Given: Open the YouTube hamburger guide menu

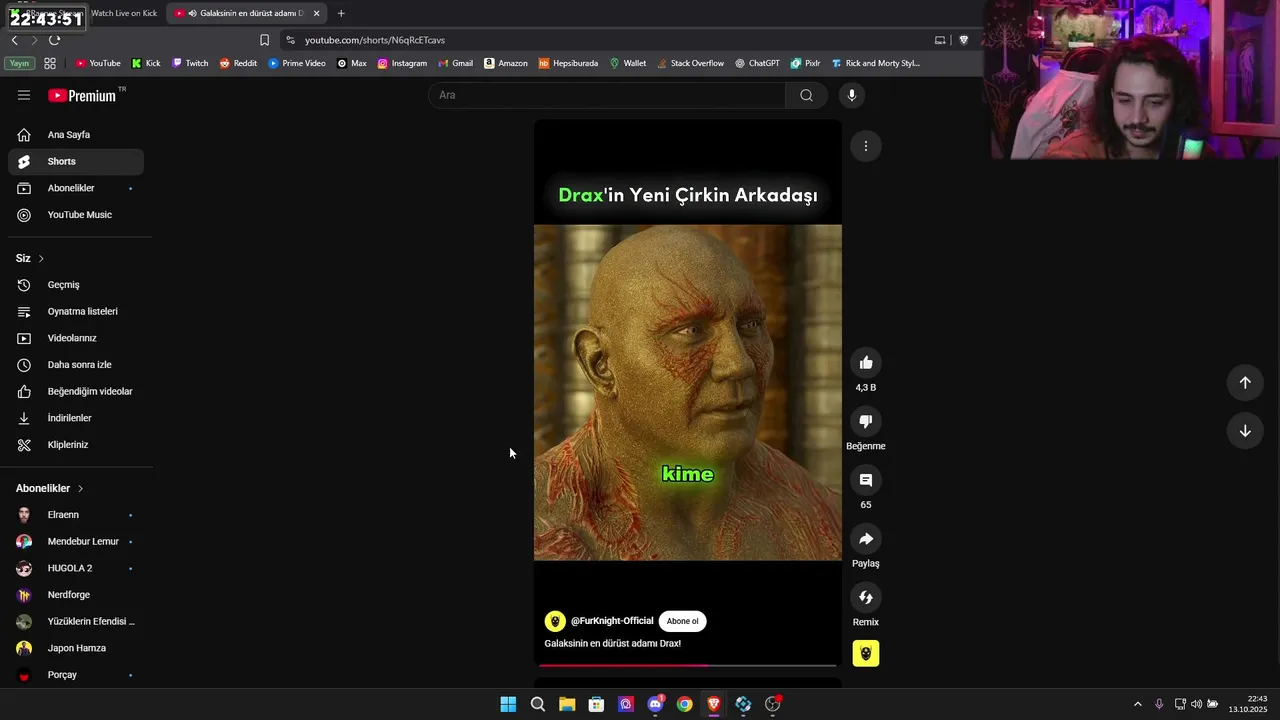Looking at the screenshot, I should point(24,95).
